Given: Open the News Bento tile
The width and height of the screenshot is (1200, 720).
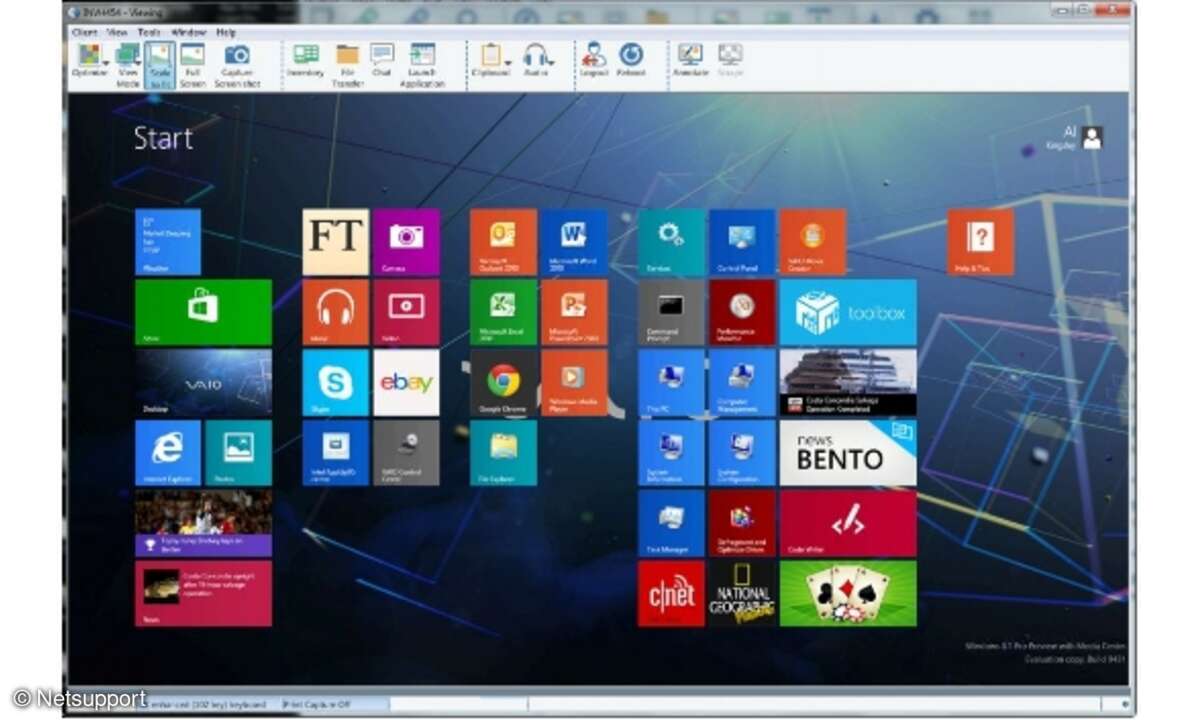Looking at the screenshot, I should click(x=848, y=453).
